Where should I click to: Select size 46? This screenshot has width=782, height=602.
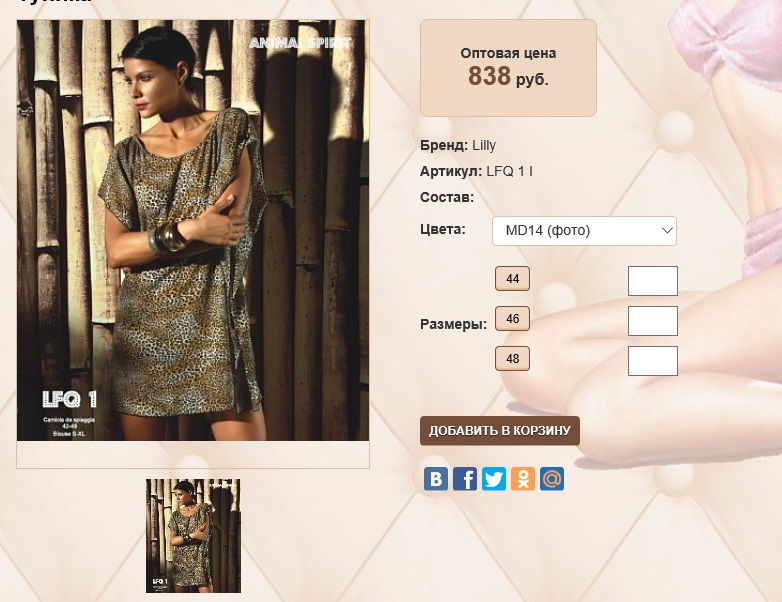512,319
